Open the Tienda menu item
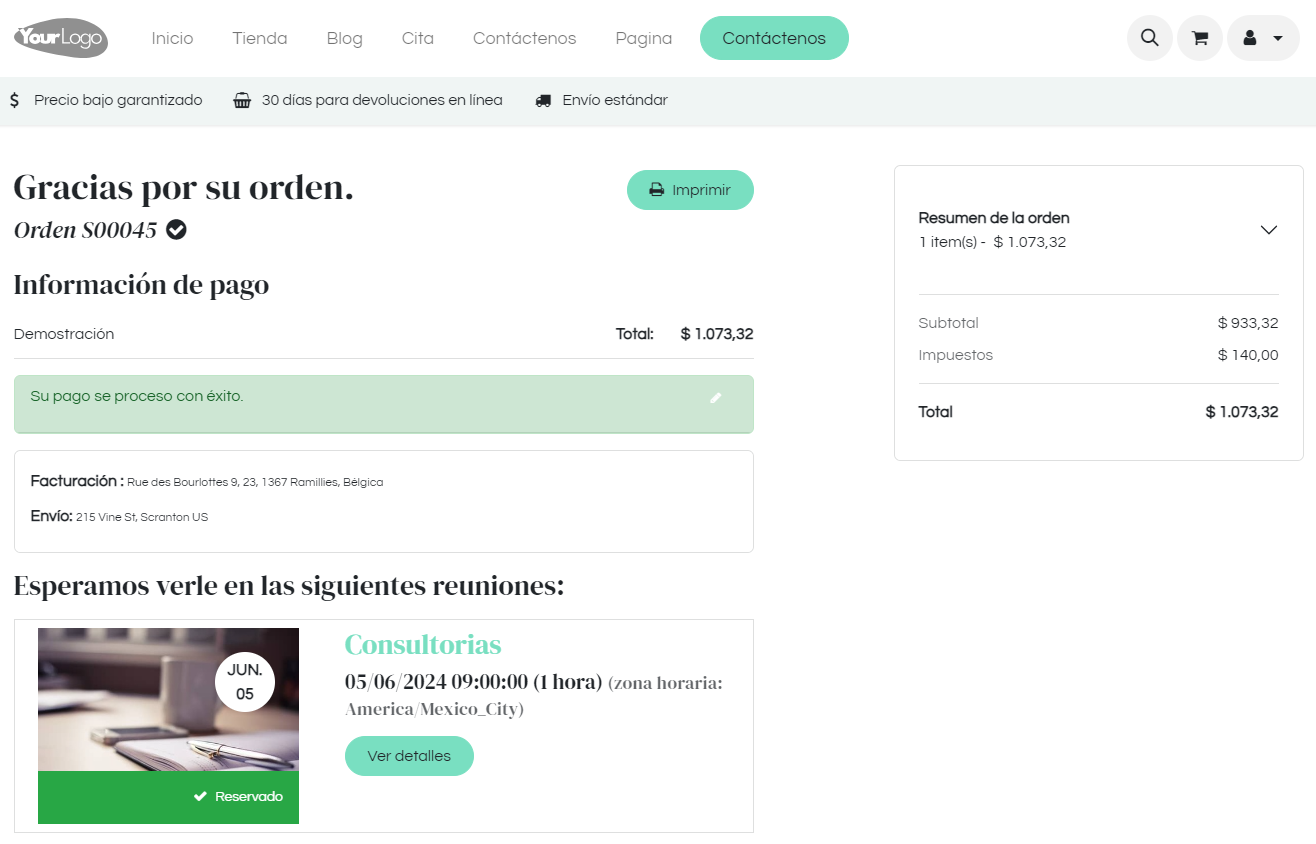Image resolution: width=1316 pixels, height=844 pixels. [x=260, y=38]
